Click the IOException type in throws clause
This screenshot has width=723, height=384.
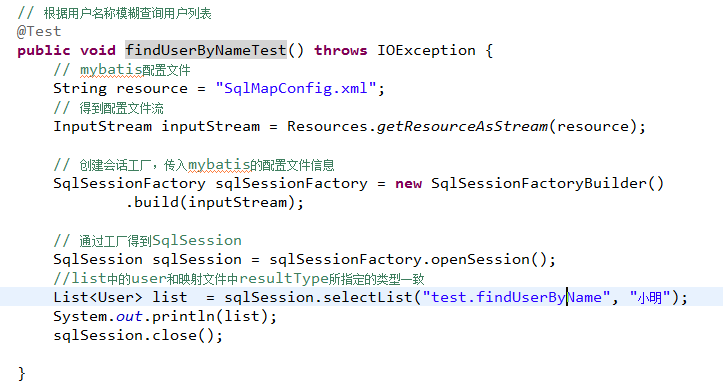coord(426,50)
